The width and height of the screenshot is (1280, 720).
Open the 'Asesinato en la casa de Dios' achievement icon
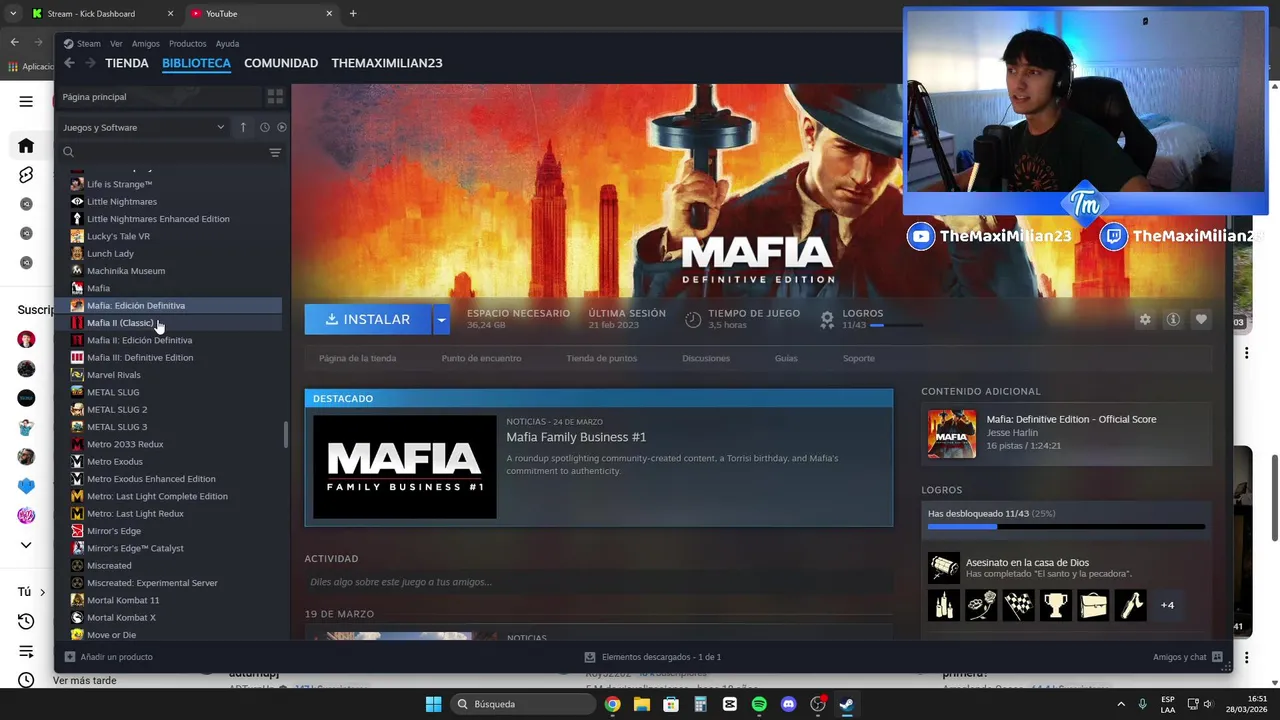click(944, 568)
